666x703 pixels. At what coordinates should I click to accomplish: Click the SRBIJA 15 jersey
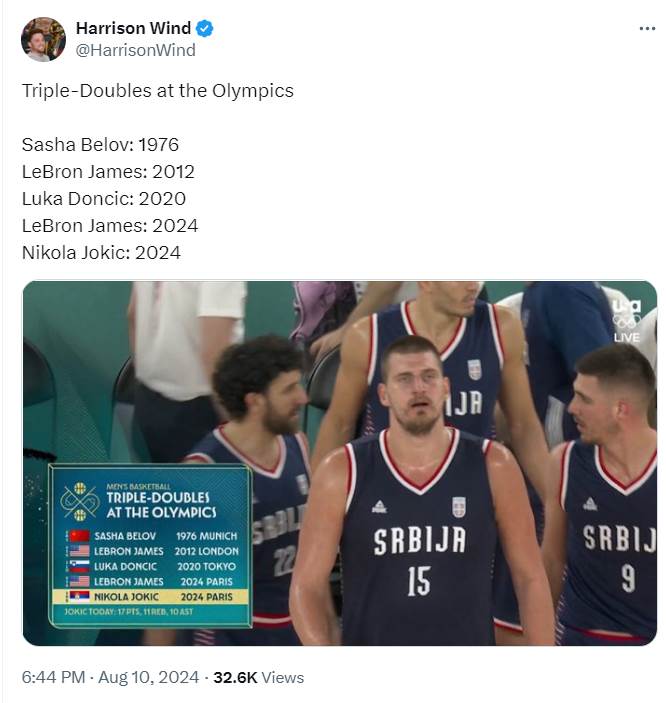[x=419, y=540]
